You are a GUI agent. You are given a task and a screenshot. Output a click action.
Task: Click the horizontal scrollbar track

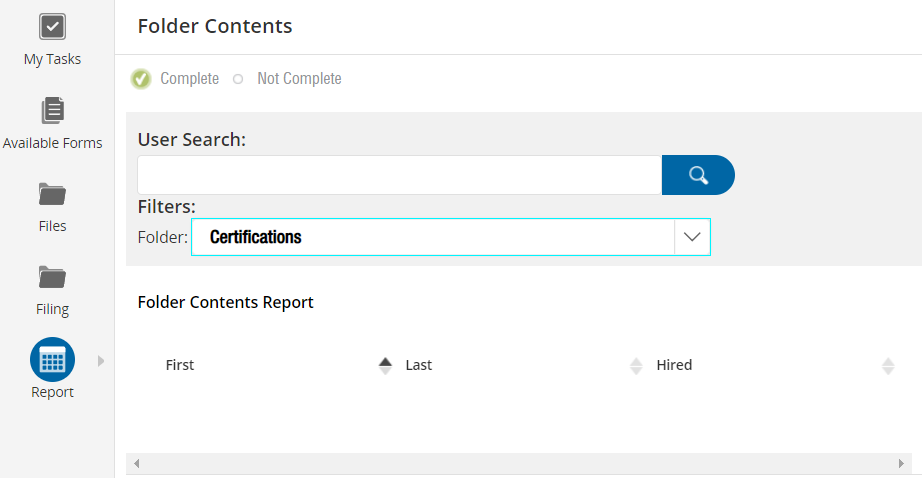518,464
